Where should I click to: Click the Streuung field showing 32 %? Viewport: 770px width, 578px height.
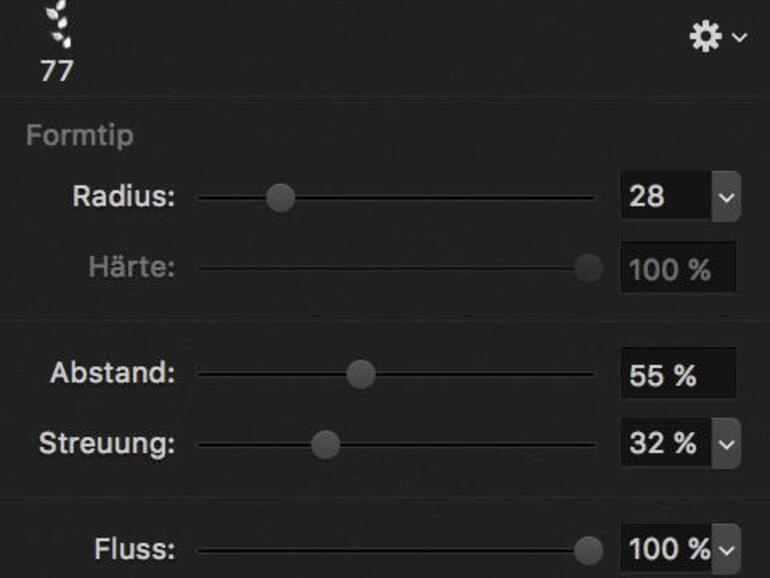pyautogui.click(x=664, y=443)
